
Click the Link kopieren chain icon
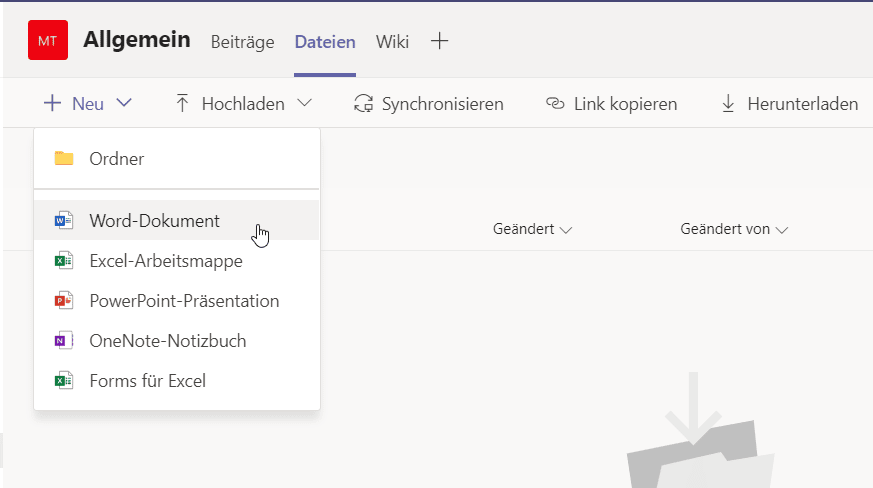(x=555, y=103)
